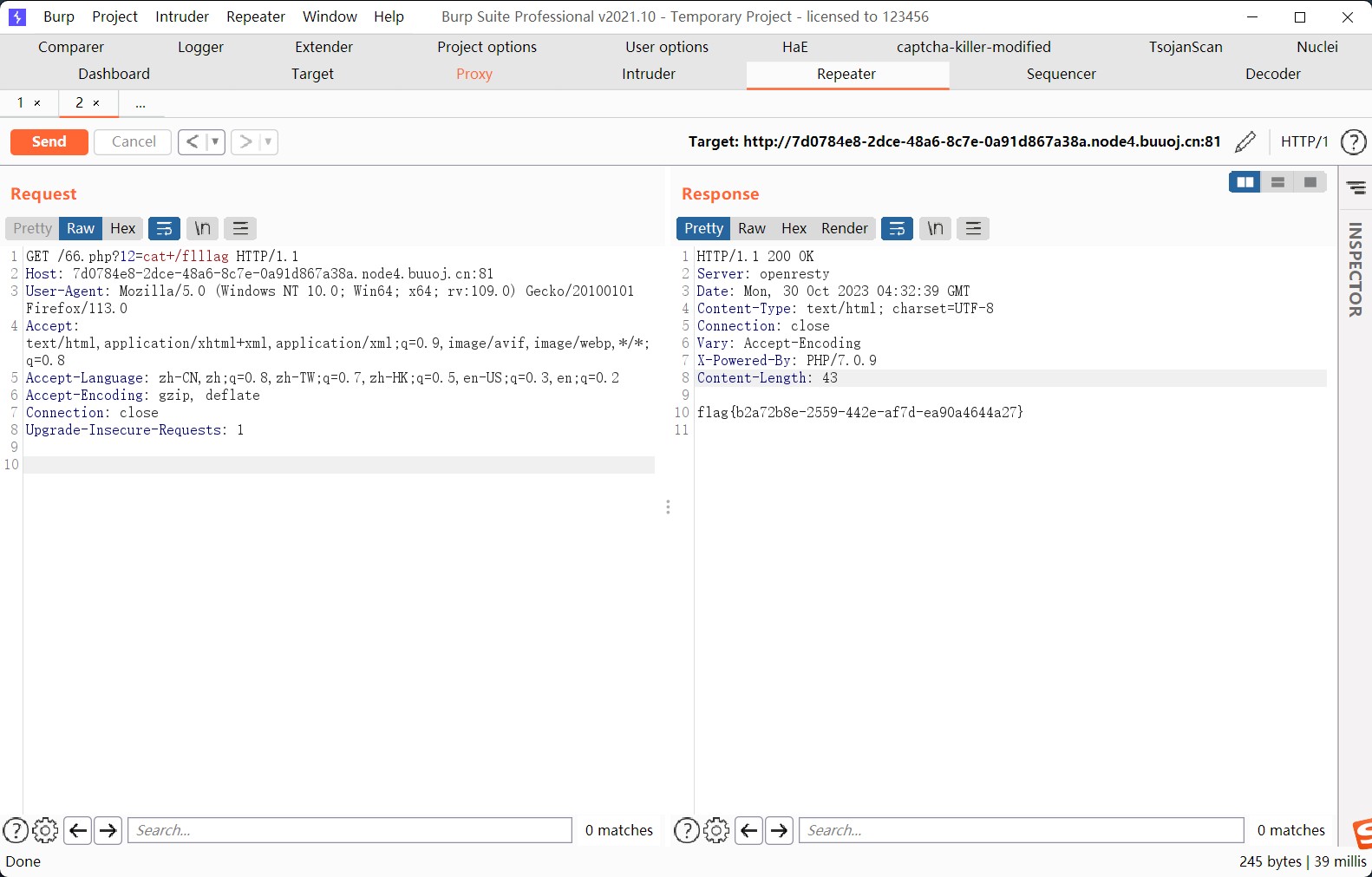Select Hex view in Response panel
1372x877 pixels.
794,228
